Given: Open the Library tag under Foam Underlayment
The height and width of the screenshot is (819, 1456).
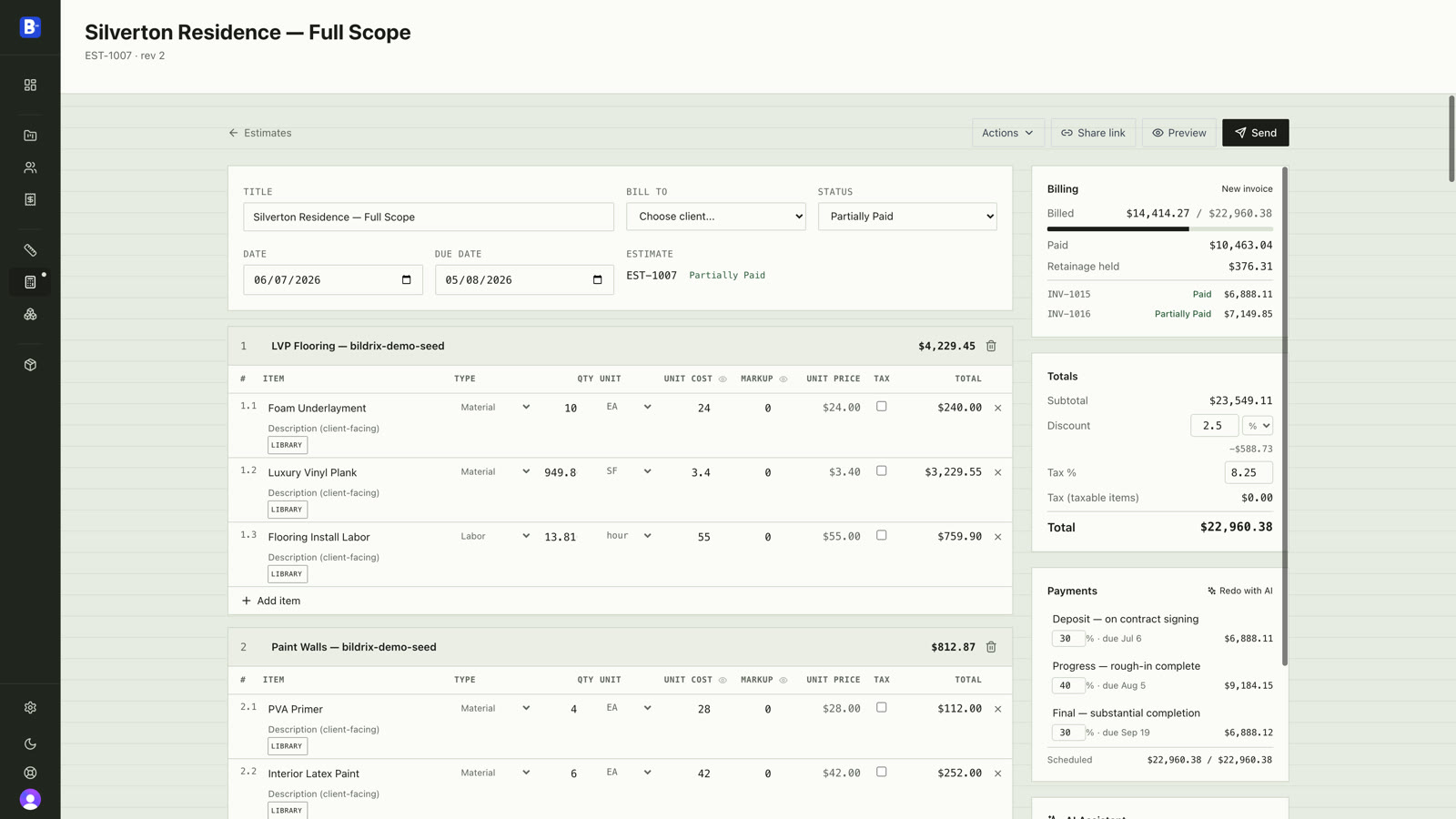Looking at the screenshot, I should [x=288, y=445].
